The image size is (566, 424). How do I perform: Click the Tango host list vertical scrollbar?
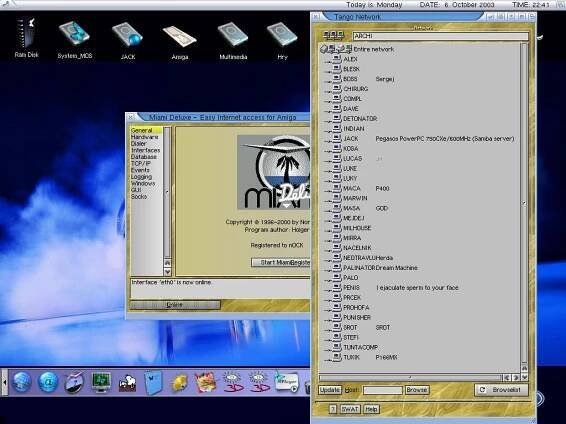[524, 202]
